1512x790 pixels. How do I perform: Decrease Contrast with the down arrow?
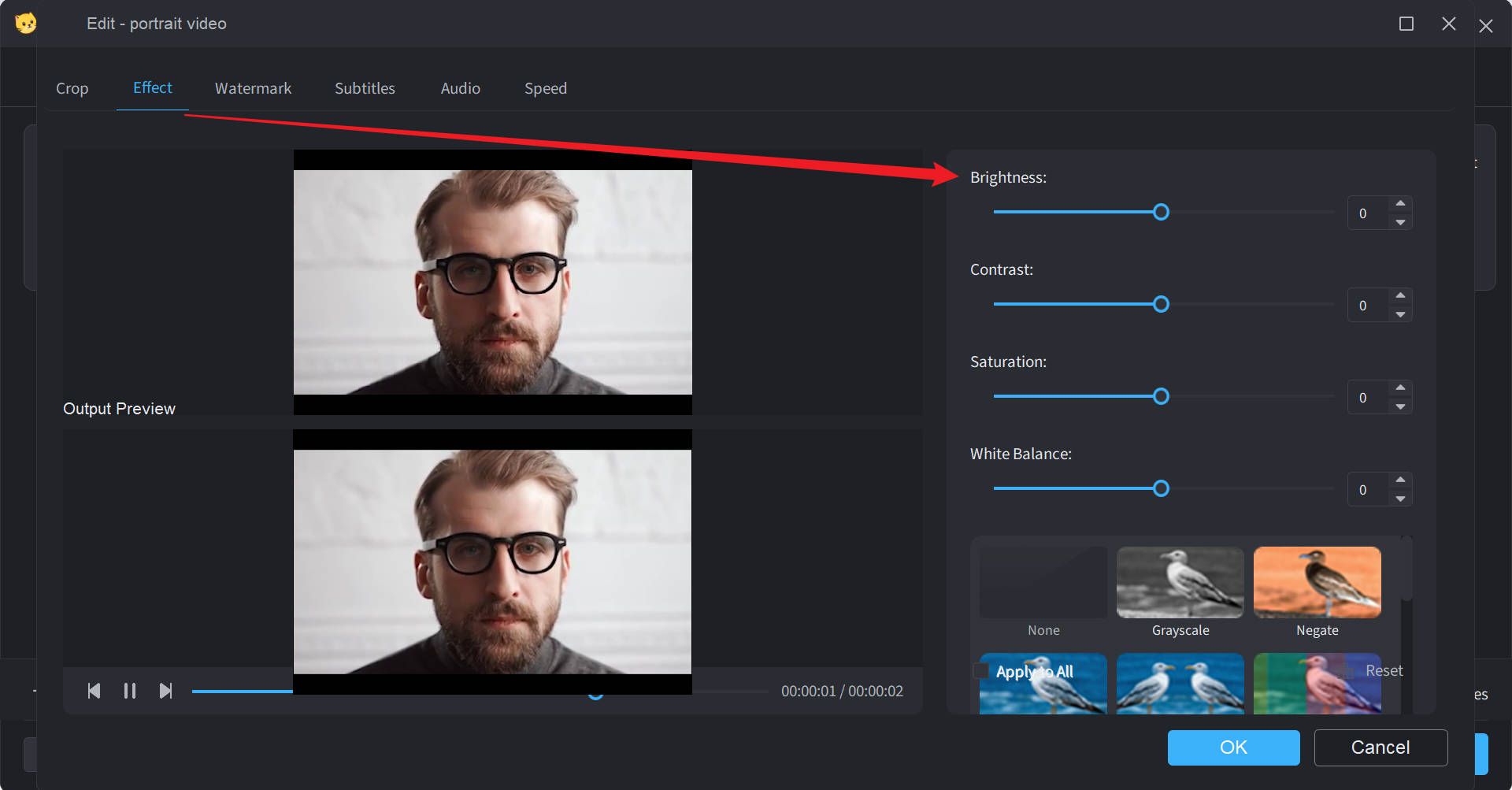pyautogui.click(x=1400, y=314)
